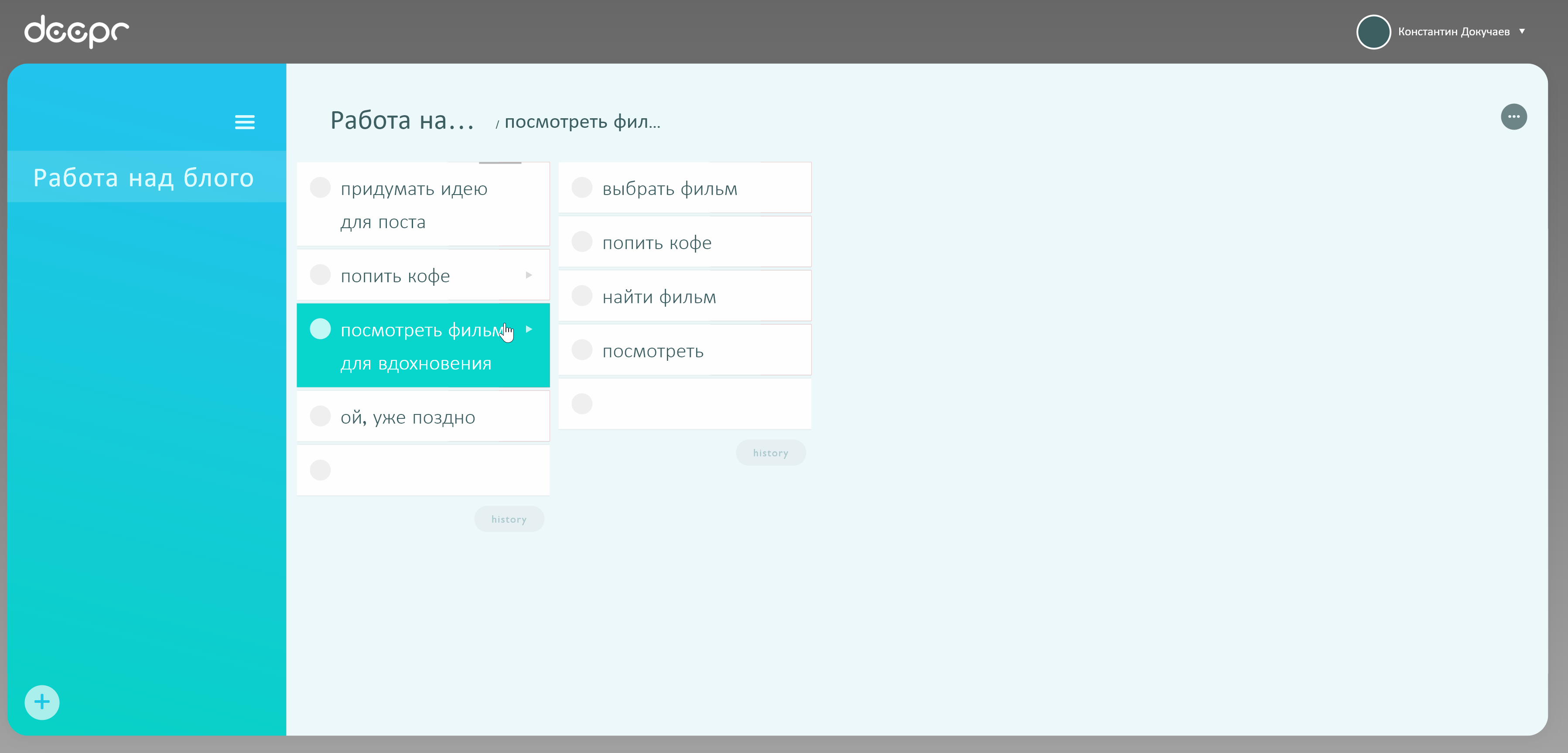Screen dimensions: 1568x753
Task: Open history under second task column
Action: coord(770,453)
